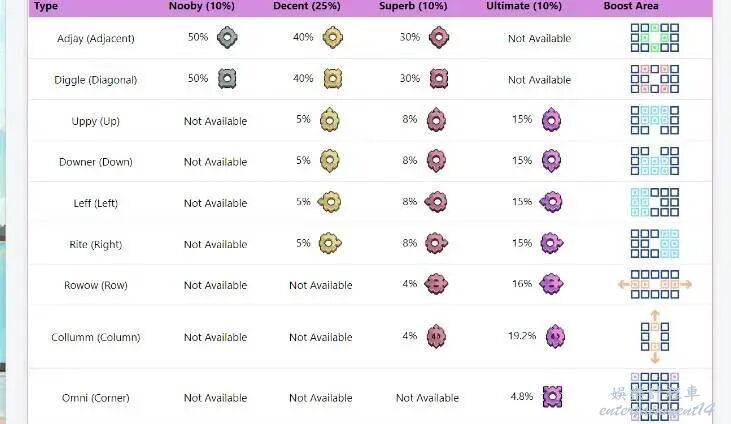Click the Diggle (Diagonal) type label

pos(97,80)
